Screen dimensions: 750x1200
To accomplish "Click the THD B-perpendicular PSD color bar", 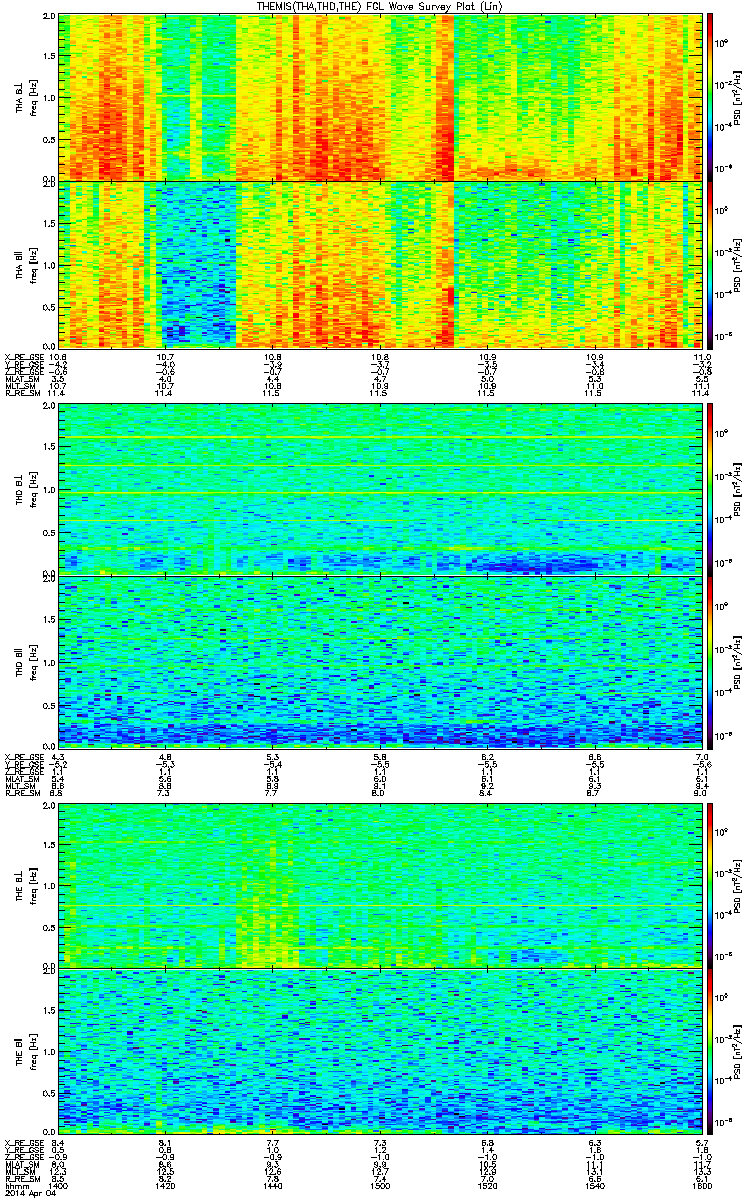I will point(710,488).
